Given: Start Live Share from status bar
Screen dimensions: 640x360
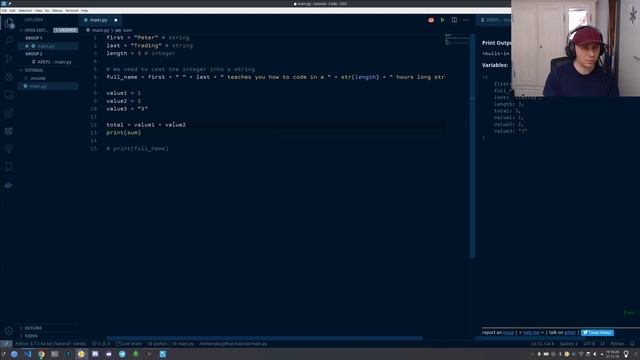Looking at the screenshot, I should [129, 344].
